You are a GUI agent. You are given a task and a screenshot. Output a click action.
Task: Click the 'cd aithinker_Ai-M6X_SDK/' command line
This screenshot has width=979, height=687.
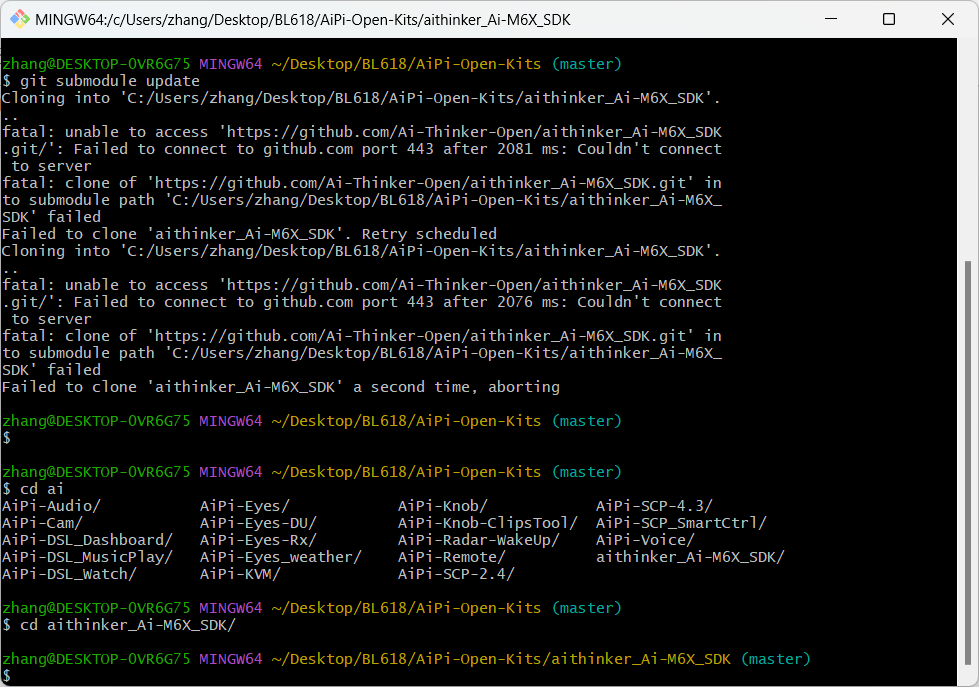[119, 625]
